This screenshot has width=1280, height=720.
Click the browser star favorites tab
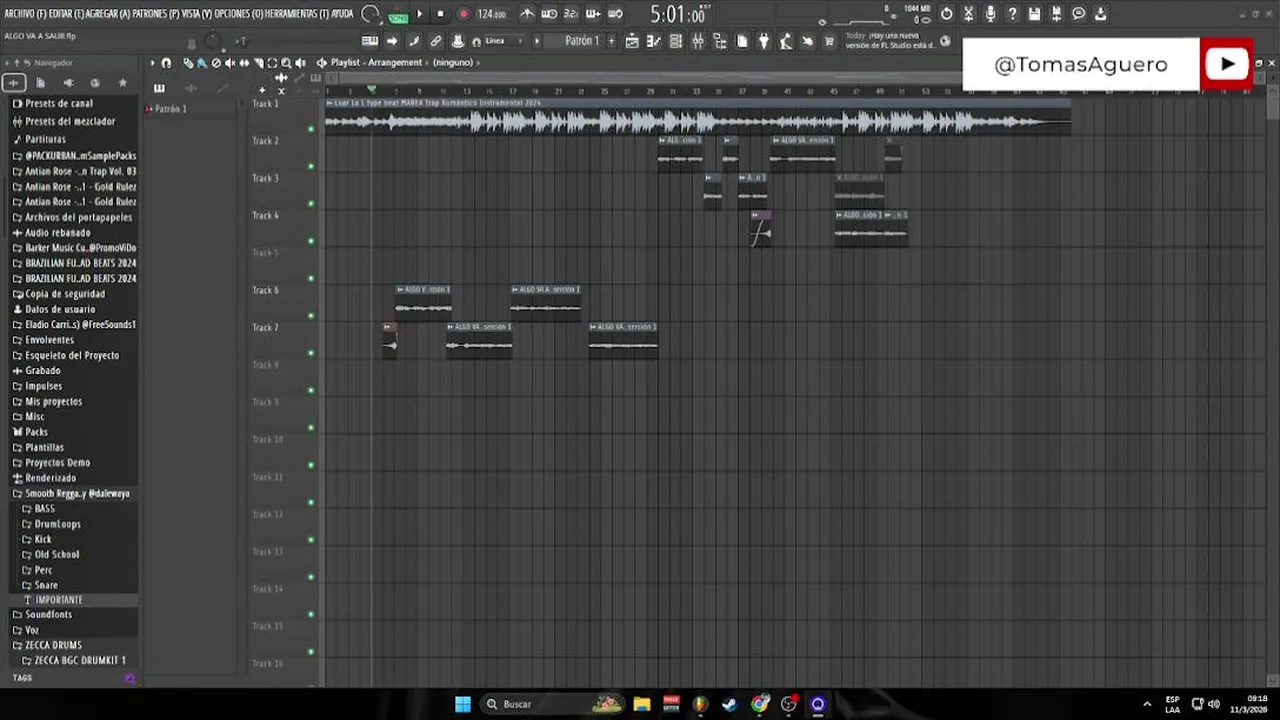coord(122,83)
